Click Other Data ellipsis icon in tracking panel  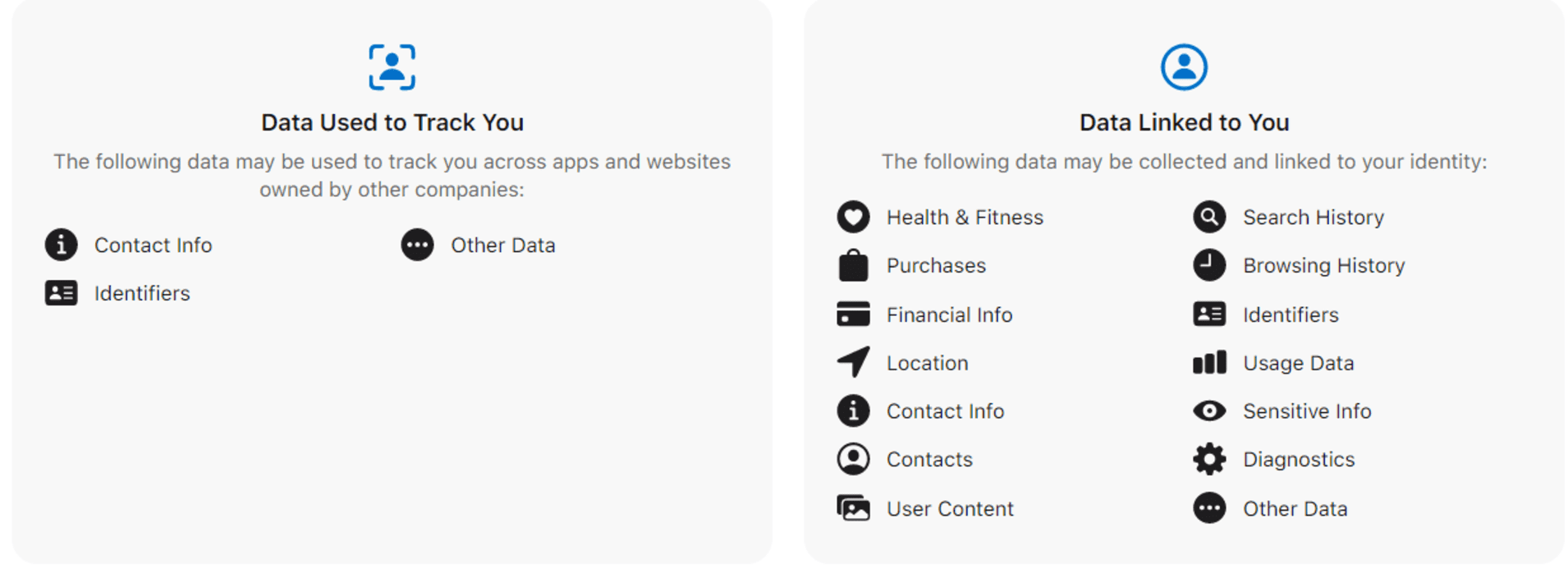tap(417, 245)
